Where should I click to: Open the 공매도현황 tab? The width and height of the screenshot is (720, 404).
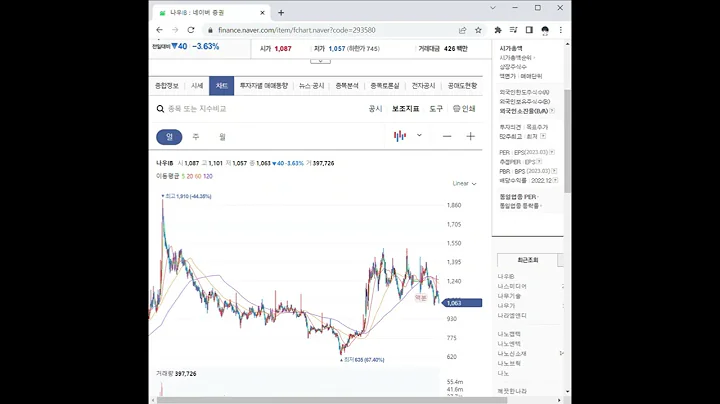[462, 86]
